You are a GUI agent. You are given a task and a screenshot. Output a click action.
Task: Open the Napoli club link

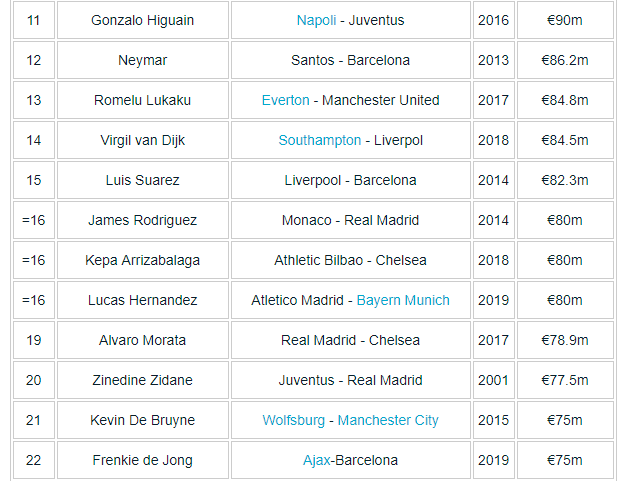[x=316, y=20]
